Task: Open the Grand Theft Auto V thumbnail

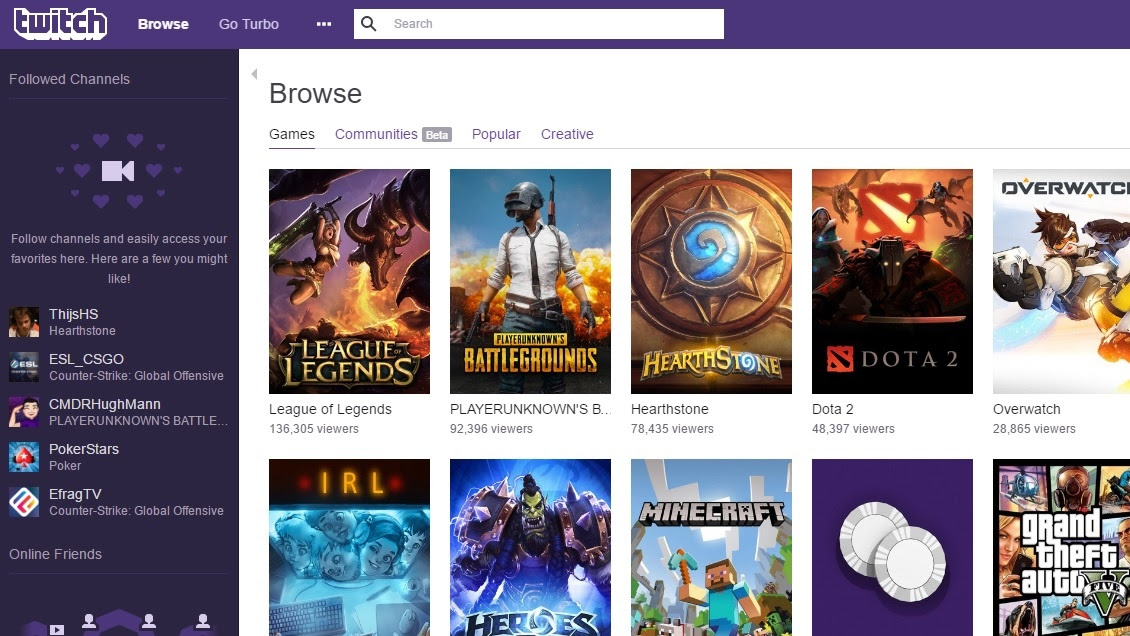Action: [x=1062, y=547]
